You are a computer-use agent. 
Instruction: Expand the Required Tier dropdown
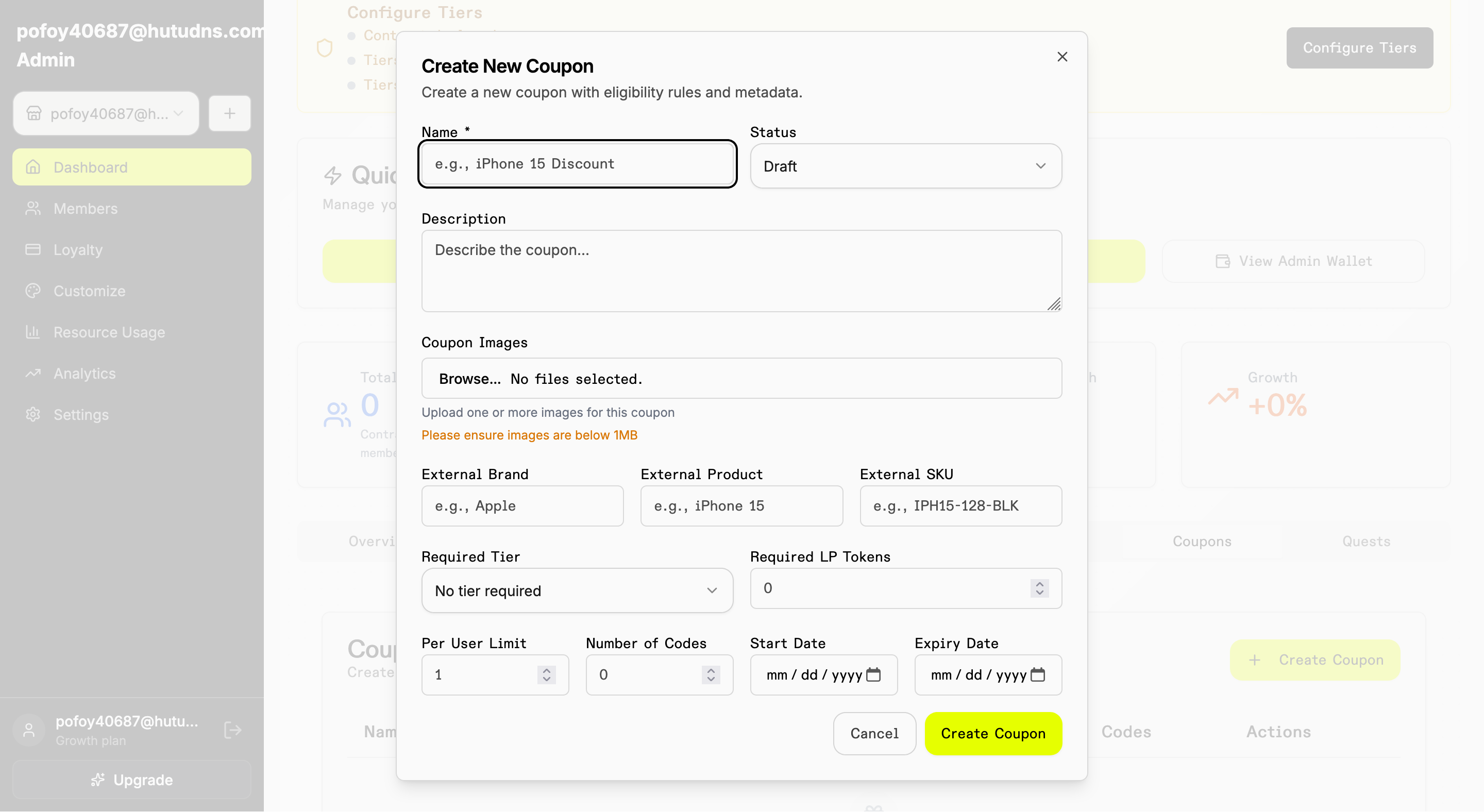[x=577, y=591]
